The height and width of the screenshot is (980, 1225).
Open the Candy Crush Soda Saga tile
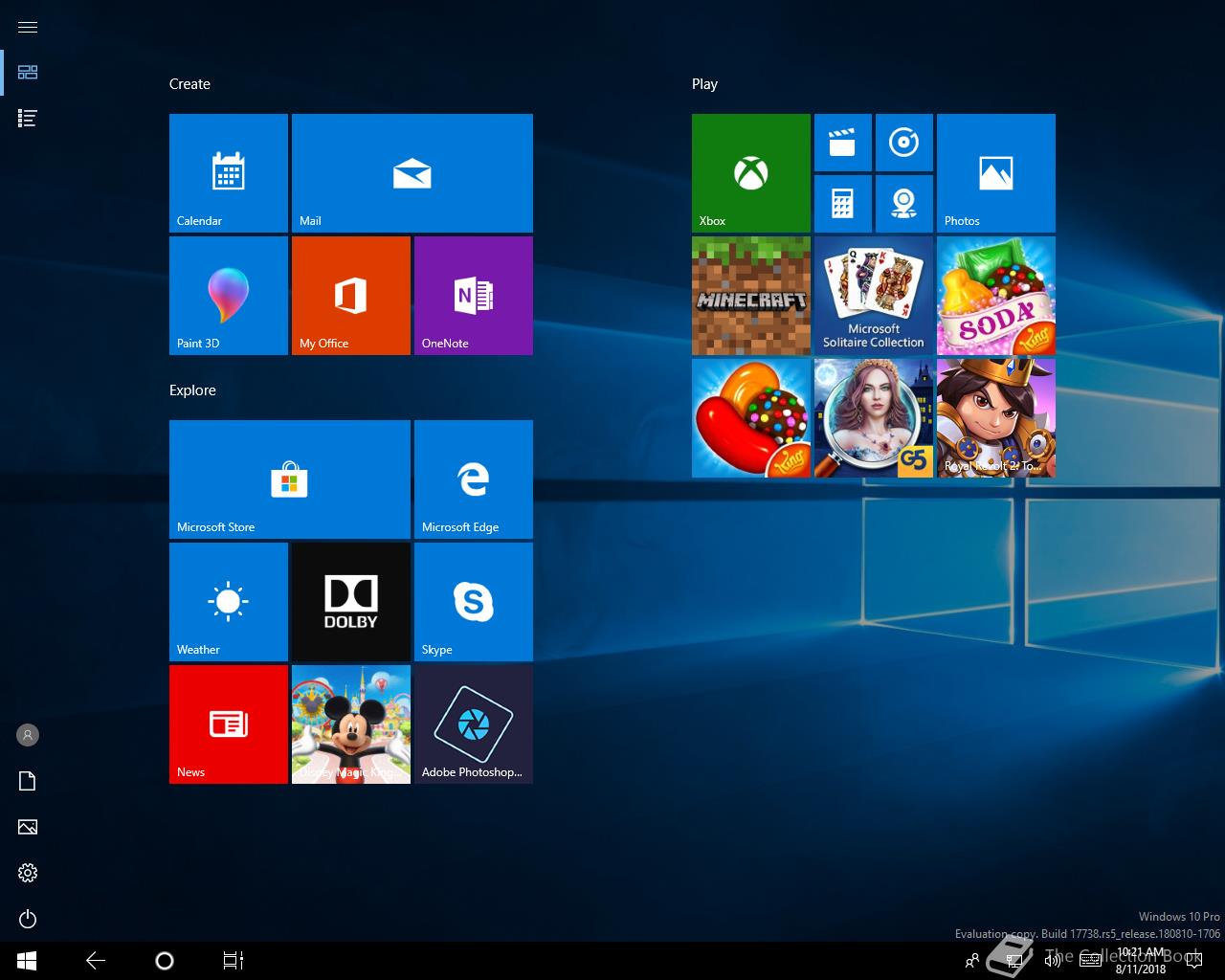tap(996, 296)
